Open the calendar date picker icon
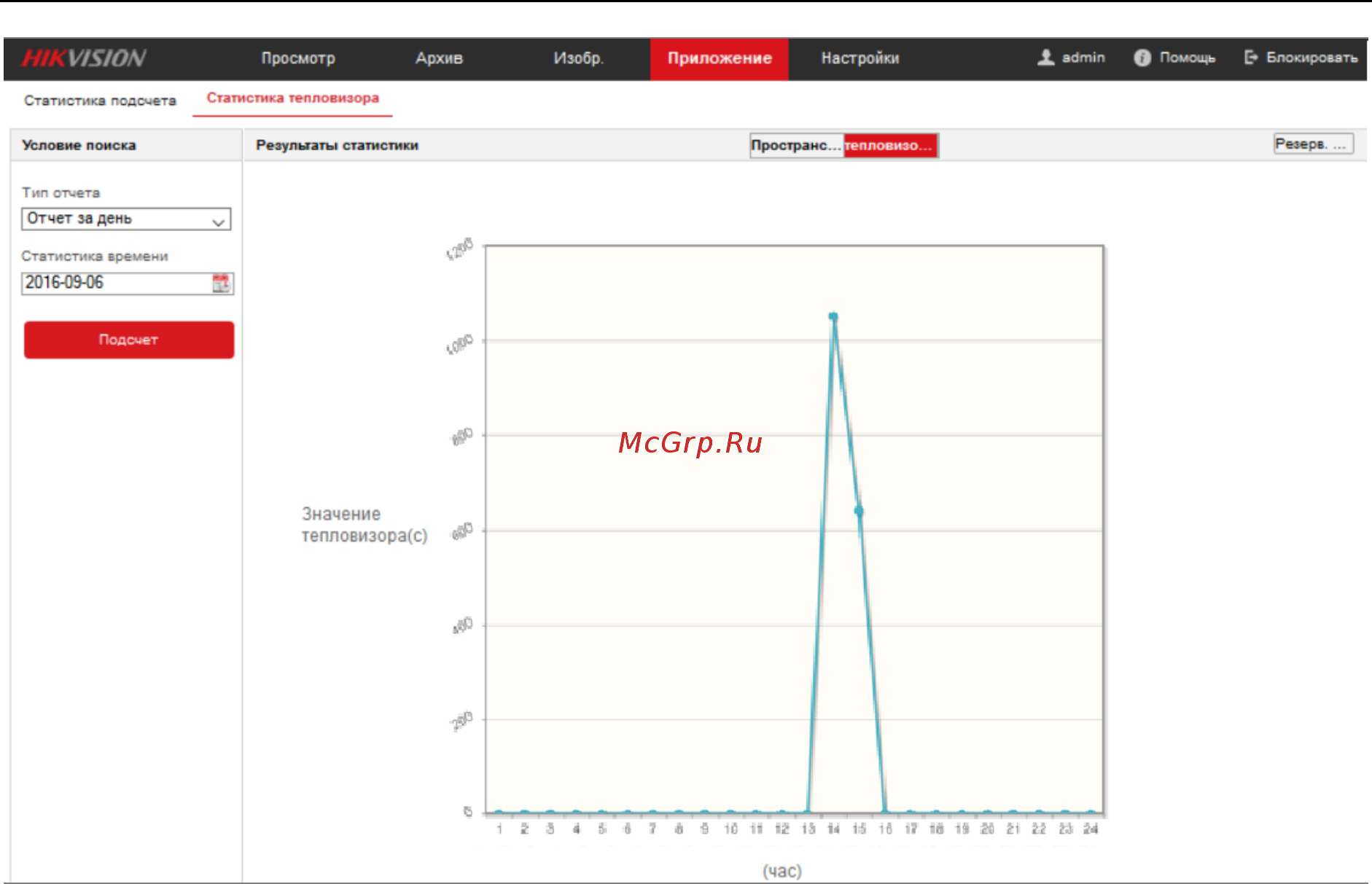This screenshot has height=884, width=1372. tap(221, 283)
